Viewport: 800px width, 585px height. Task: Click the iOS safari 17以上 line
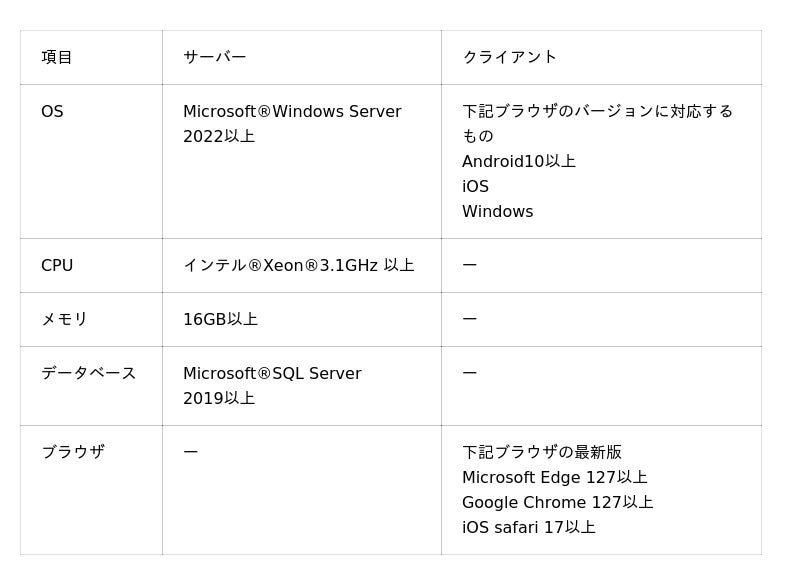tap(528, 528)
